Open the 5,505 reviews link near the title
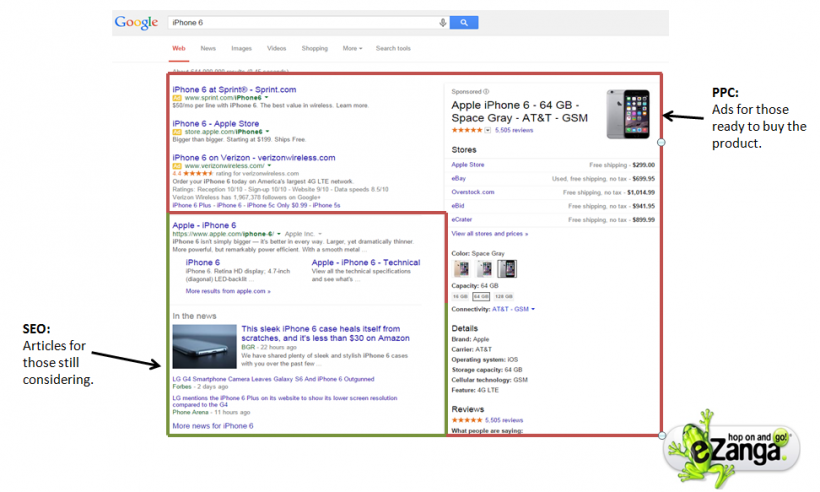This screenshot has height=492, width=820. coord(514,130)
